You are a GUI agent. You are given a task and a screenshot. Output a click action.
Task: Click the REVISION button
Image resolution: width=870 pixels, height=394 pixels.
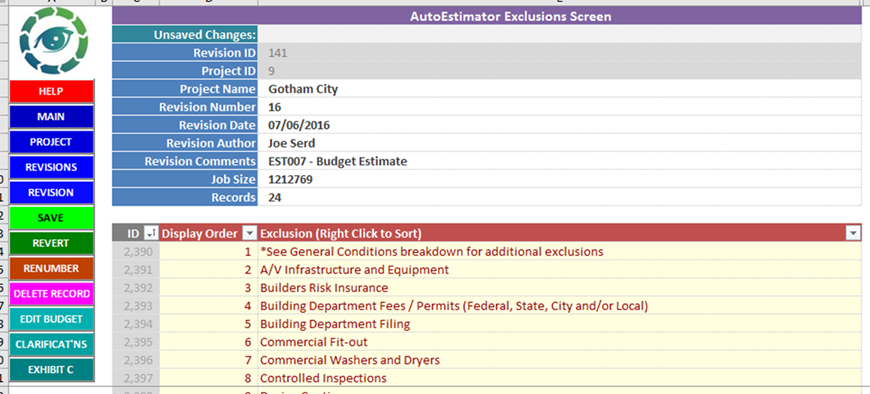(x=51, y=193)
